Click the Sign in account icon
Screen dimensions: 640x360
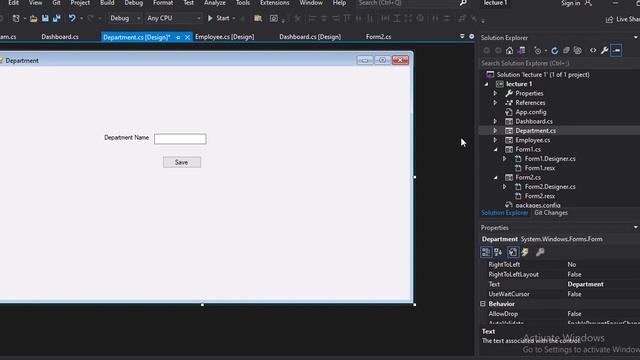588,3
